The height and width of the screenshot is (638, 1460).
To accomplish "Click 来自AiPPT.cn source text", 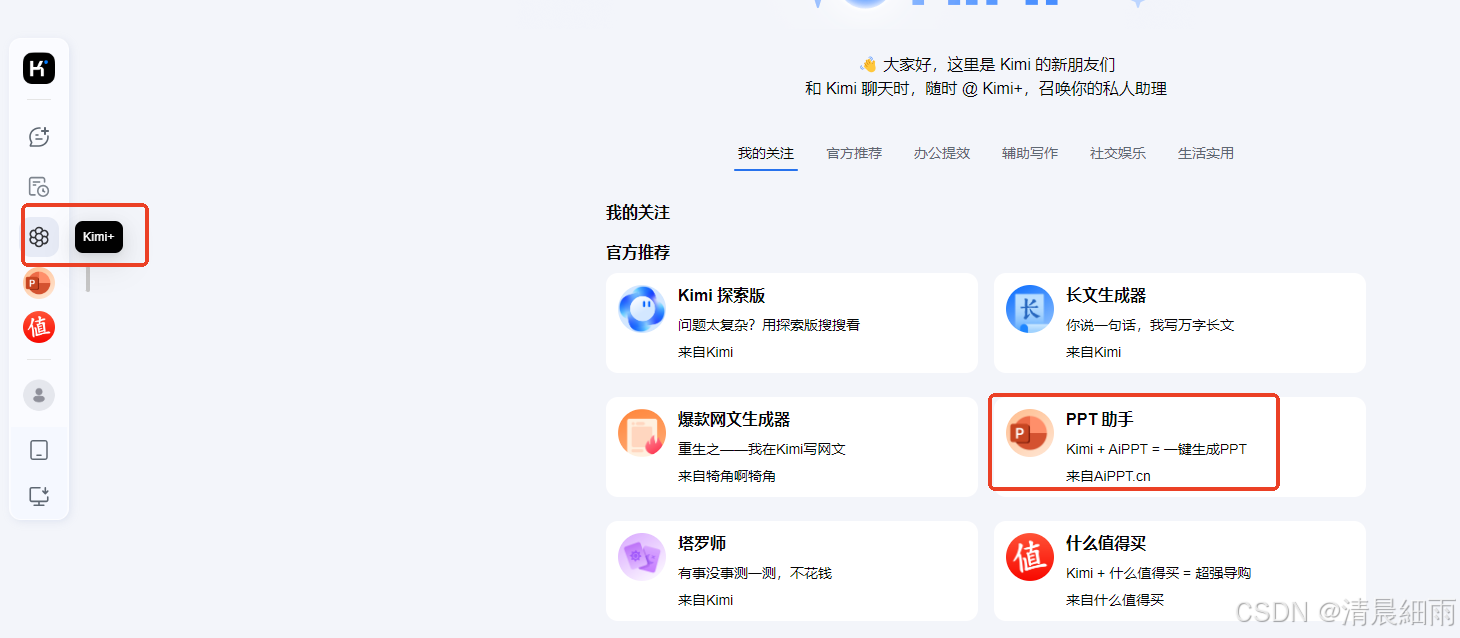I will click(1108, 476).
